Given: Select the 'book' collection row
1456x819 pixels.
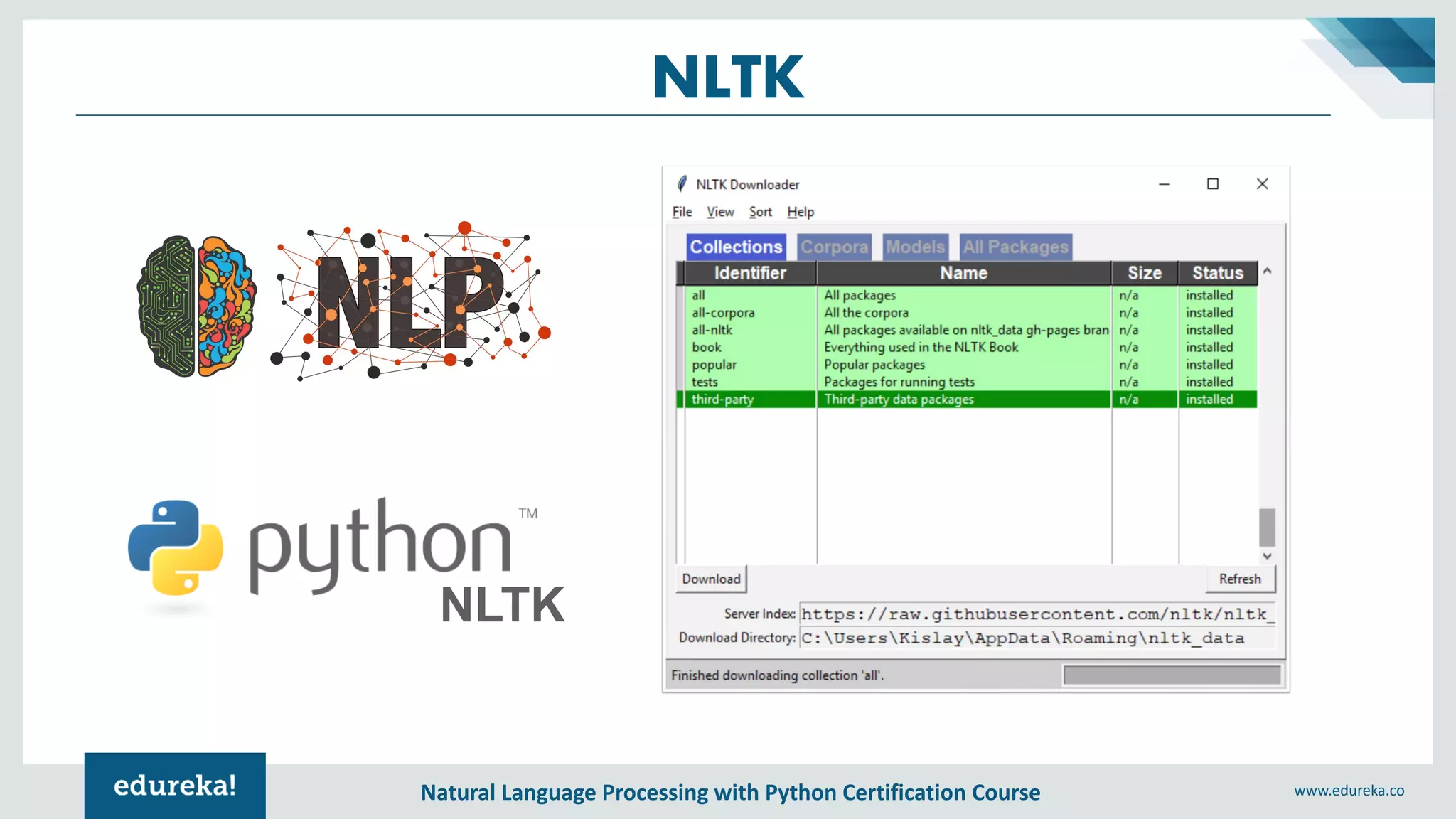Looking at the screenshot, I should tap(967, 347).
